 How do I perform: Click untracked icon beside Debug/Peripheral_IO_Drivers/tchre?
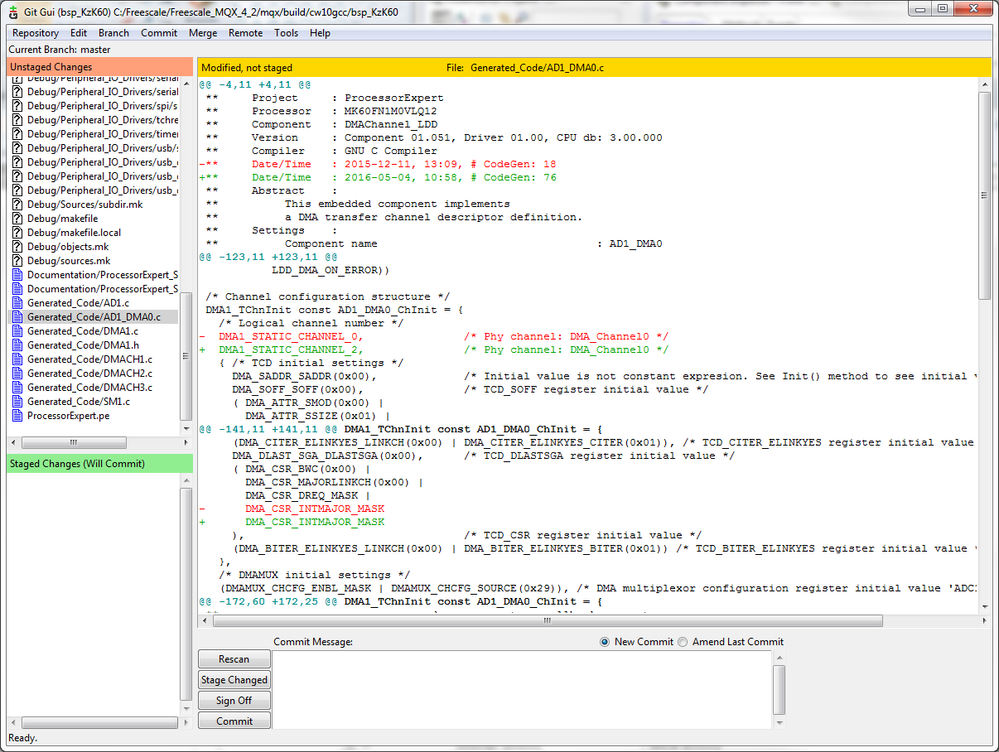point(18,119)
